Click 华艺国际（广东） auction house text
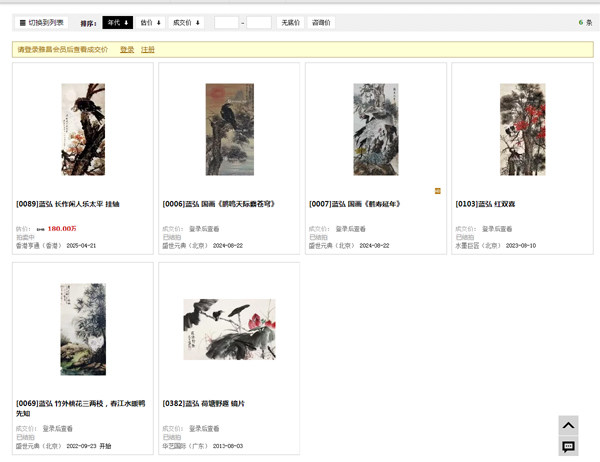Viewport: 600px width, 462px height. [x=185, y=446]
